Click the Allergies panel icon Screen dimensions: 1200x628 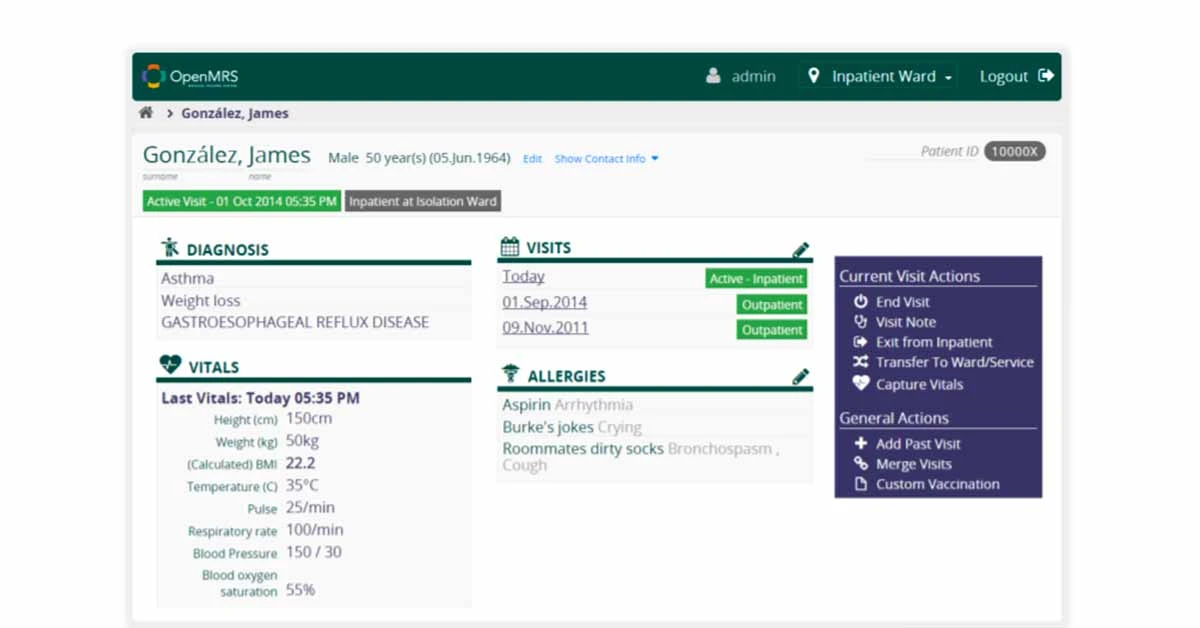512,374
